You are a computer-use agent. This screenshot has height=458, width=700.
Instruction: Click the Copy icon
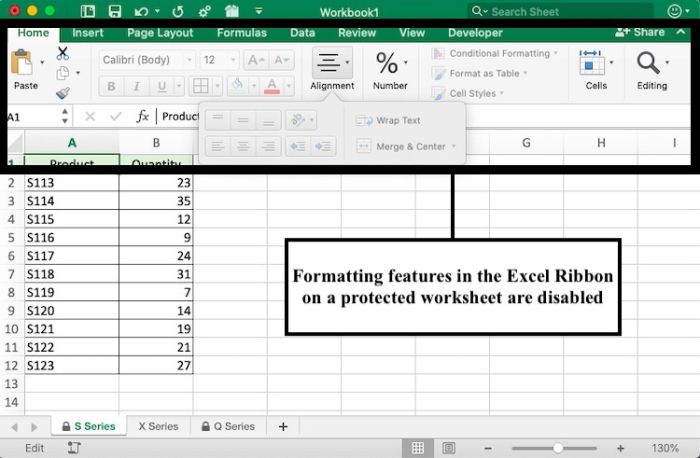coord(63,73)
